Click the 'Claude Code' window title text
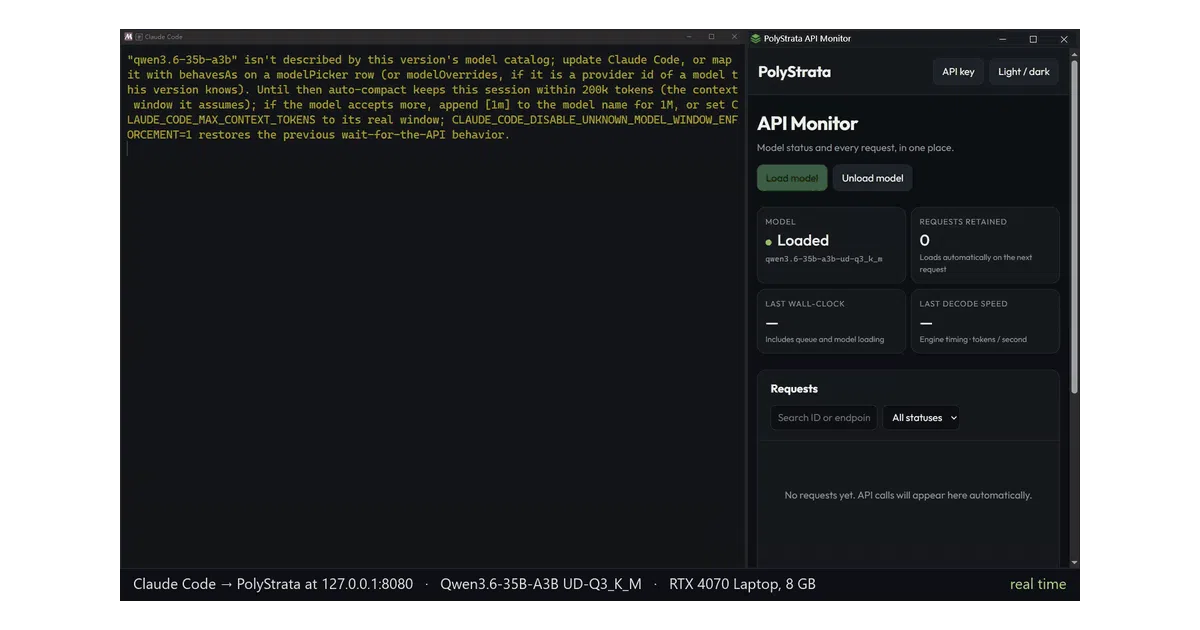 click(164, 37)
